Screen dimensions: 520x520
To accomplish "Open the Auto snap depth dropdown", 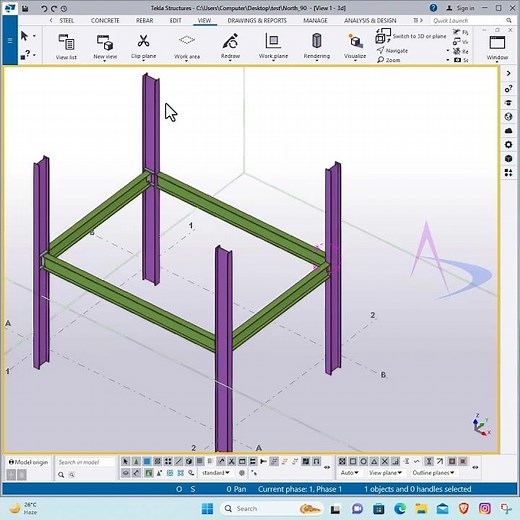I will pyautogui.click(x=350, y=473).
